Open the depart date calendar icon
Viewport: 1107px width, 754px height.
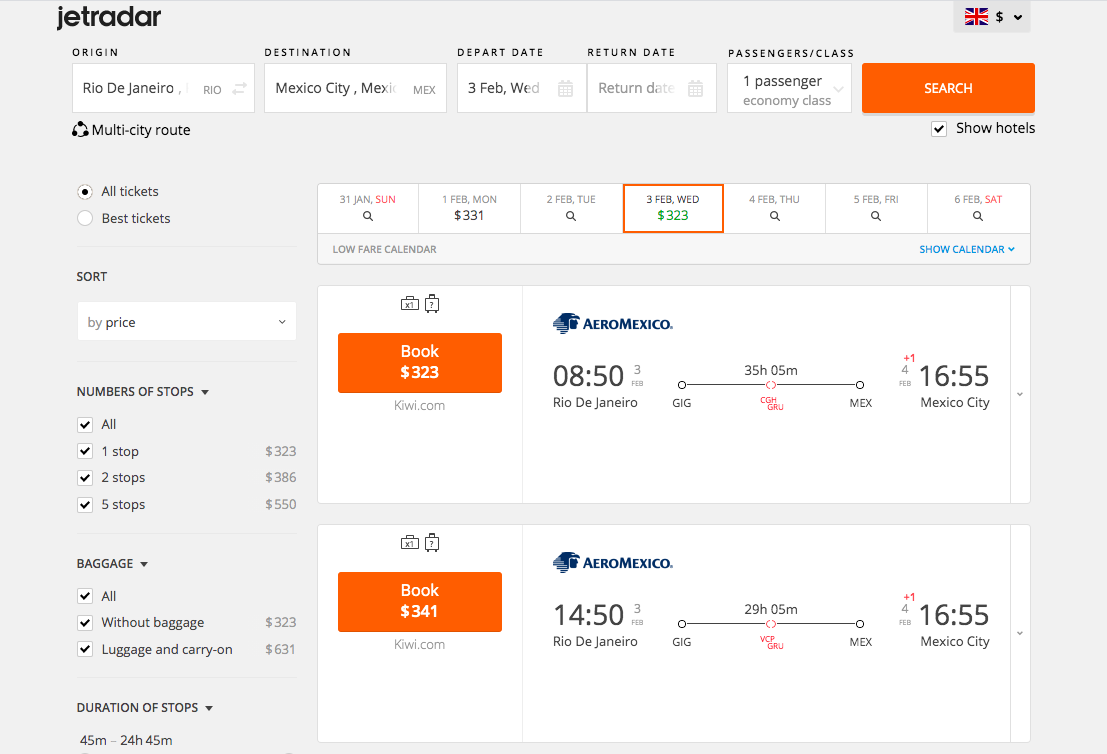click(565, 89)
